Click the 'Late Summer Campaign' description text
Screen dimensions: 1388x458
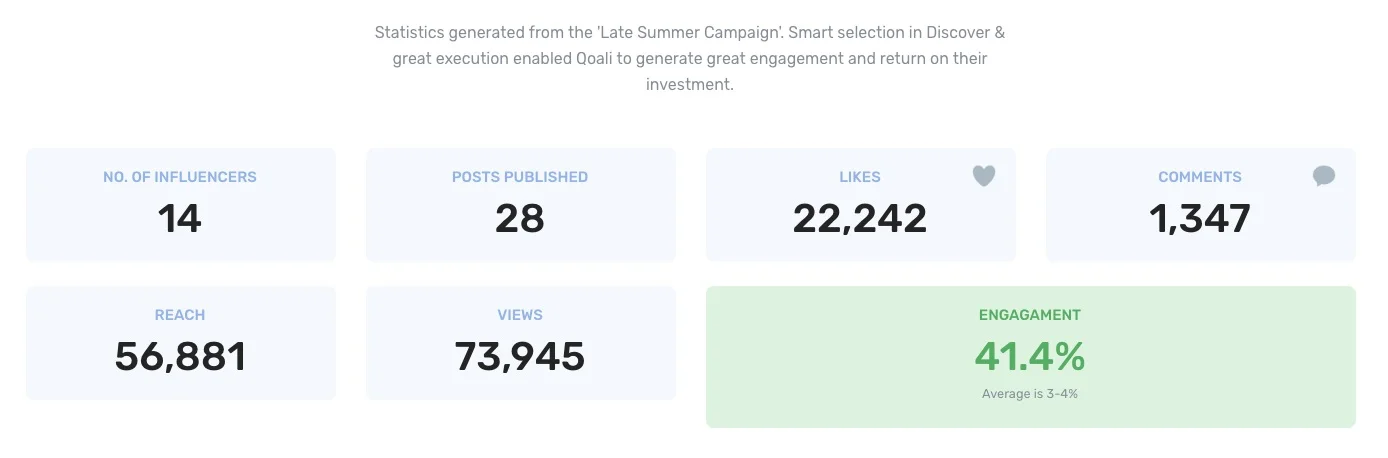[690, 58]
